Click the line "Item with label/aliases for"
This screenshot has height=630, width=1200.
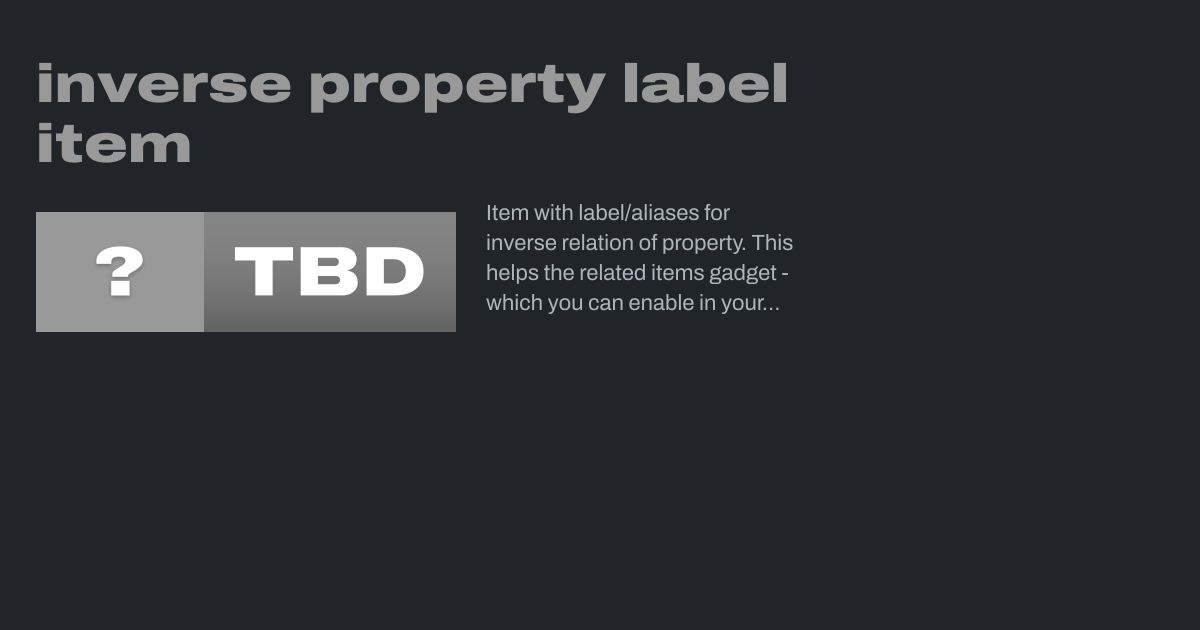click(x=608, y=213)
